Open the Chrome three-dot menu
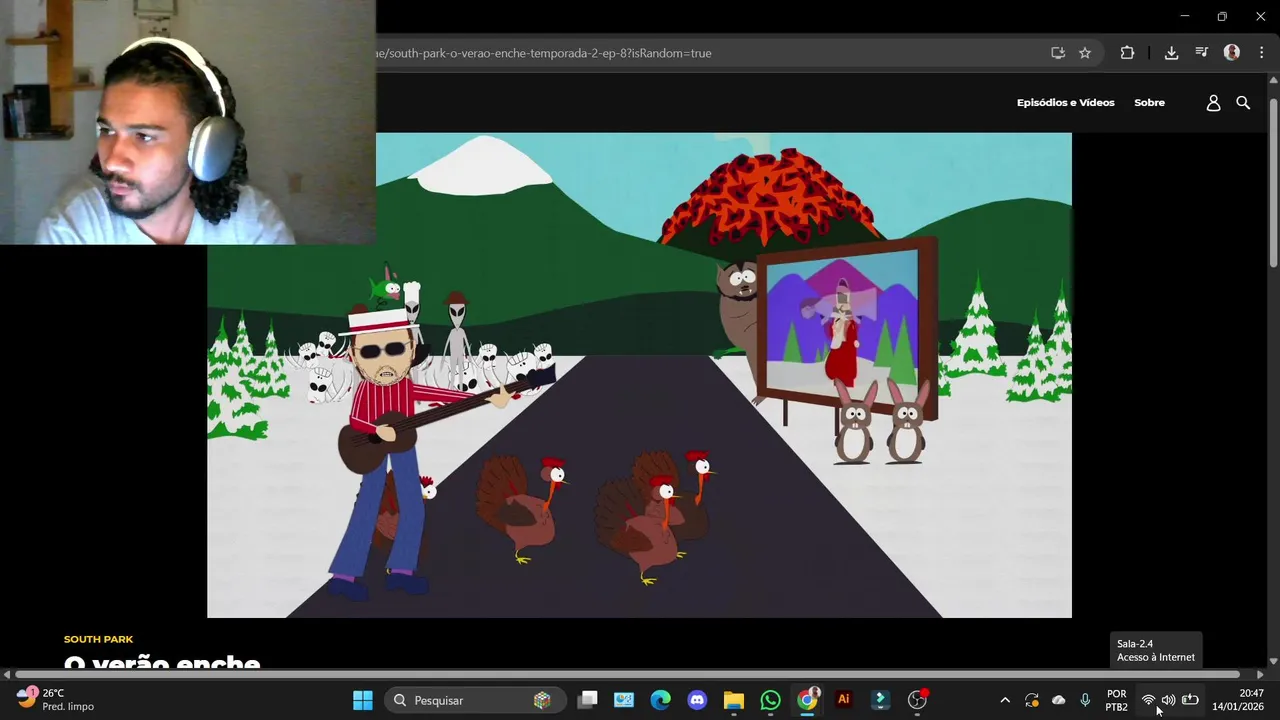The width and height of the screenshot is (1280, 720). [x=1262, y=53]
